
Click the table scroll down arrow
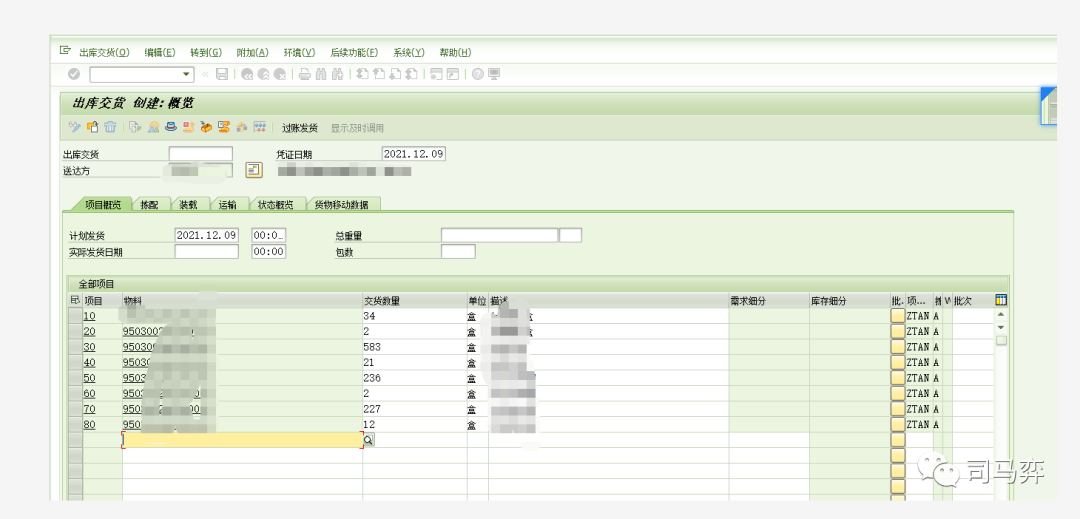pos(1001,327)
